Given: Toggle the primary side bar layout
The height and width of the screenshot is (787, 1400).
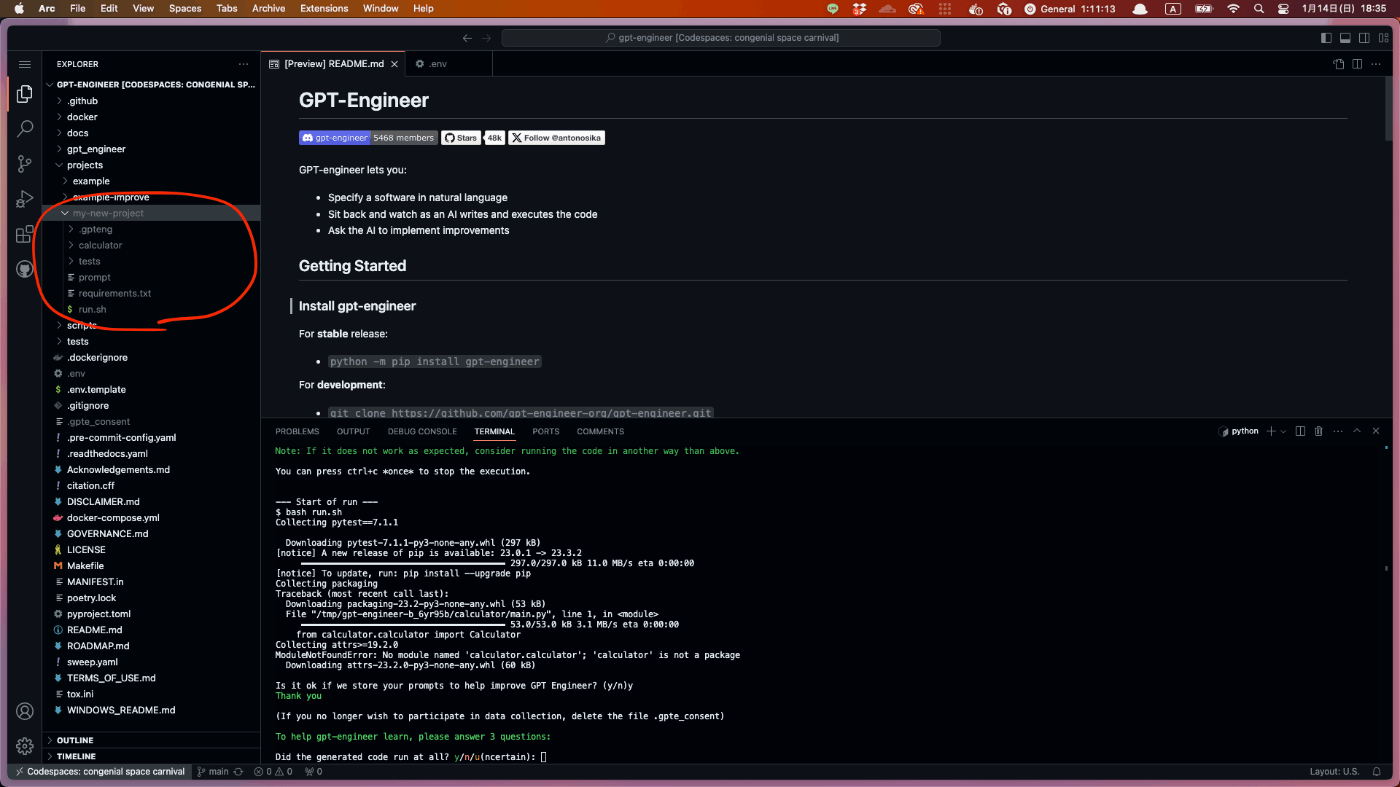Looking at the screenshot, I should (x=1326, y=38).
